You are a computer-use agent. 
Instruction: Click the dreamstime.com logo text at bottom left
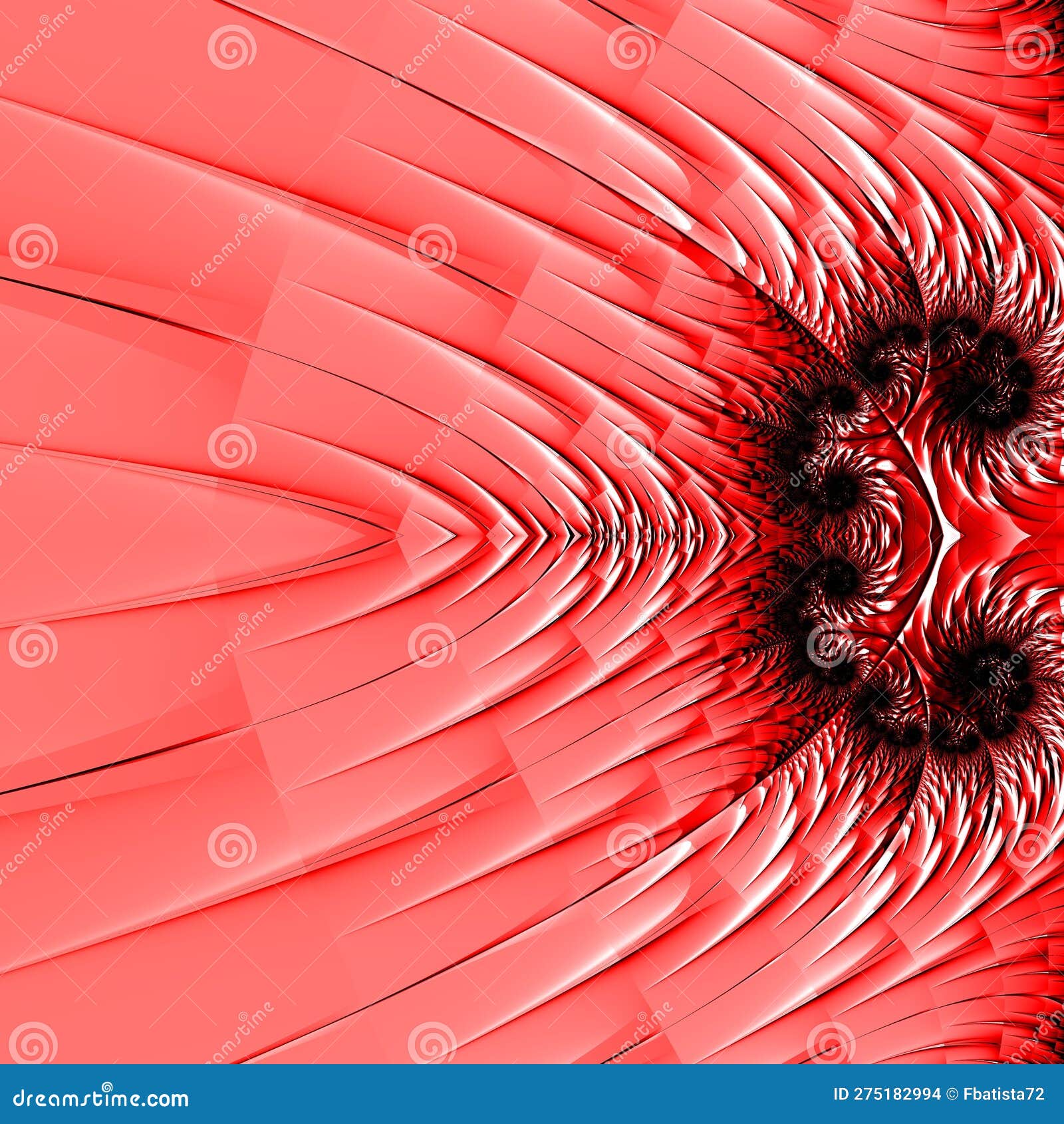(100, 1099)
